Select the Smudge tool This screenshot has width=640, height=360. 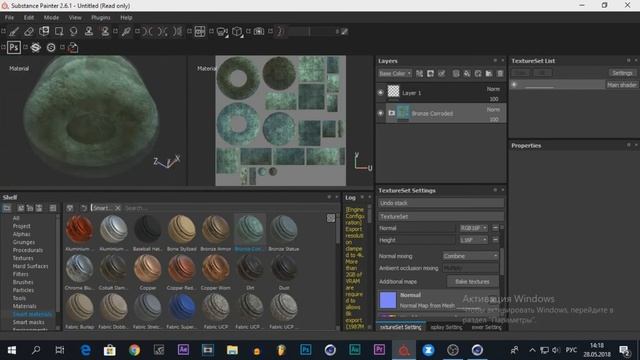(x=73, y=31)
